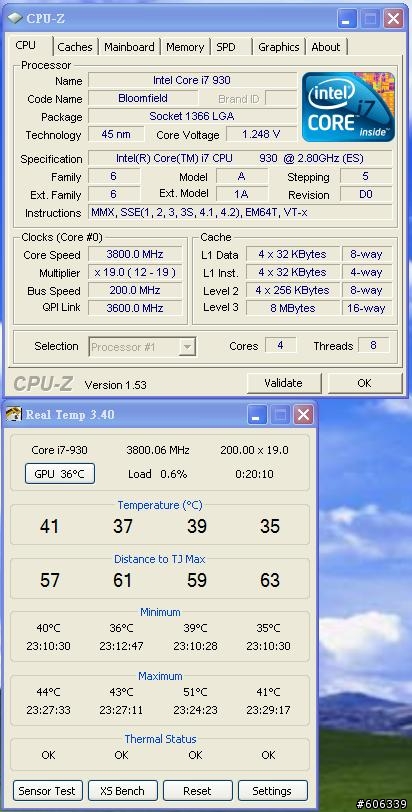The height and width of the screenshot is (812, 412).
Task: Close the CPU-Z window
Action: (x=393, y=20)
